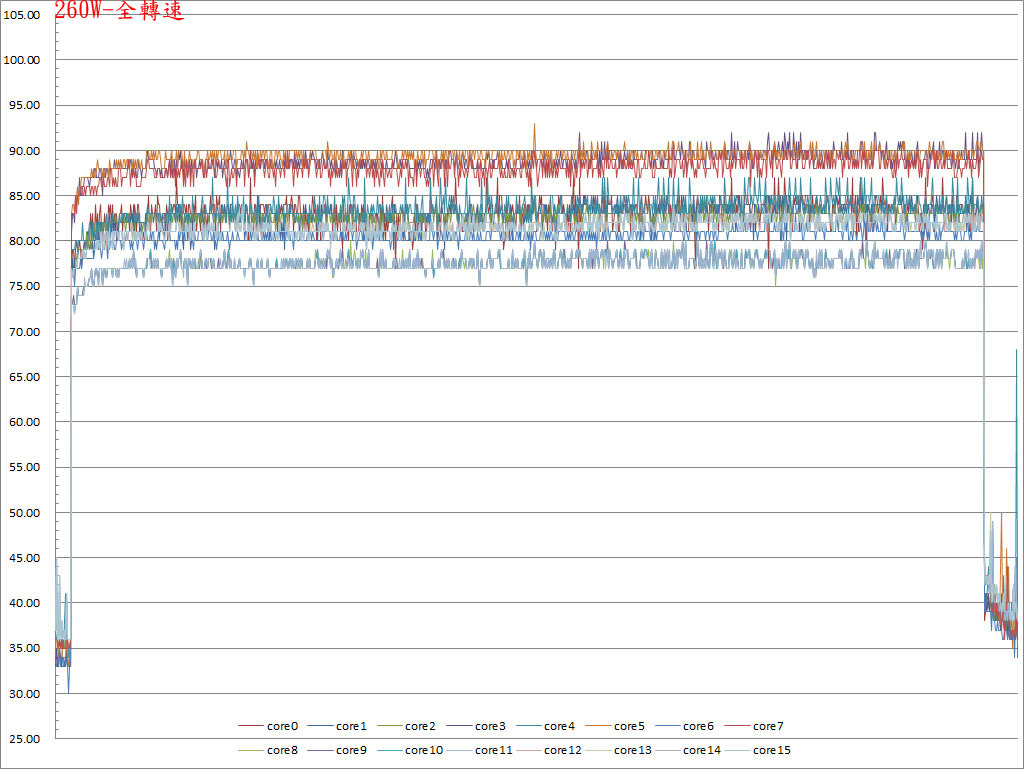Select the core1 legend entry
Image resolution: width=1024 pixels, height=769 pixels.
pyautogui.click(x=337, y=726)
